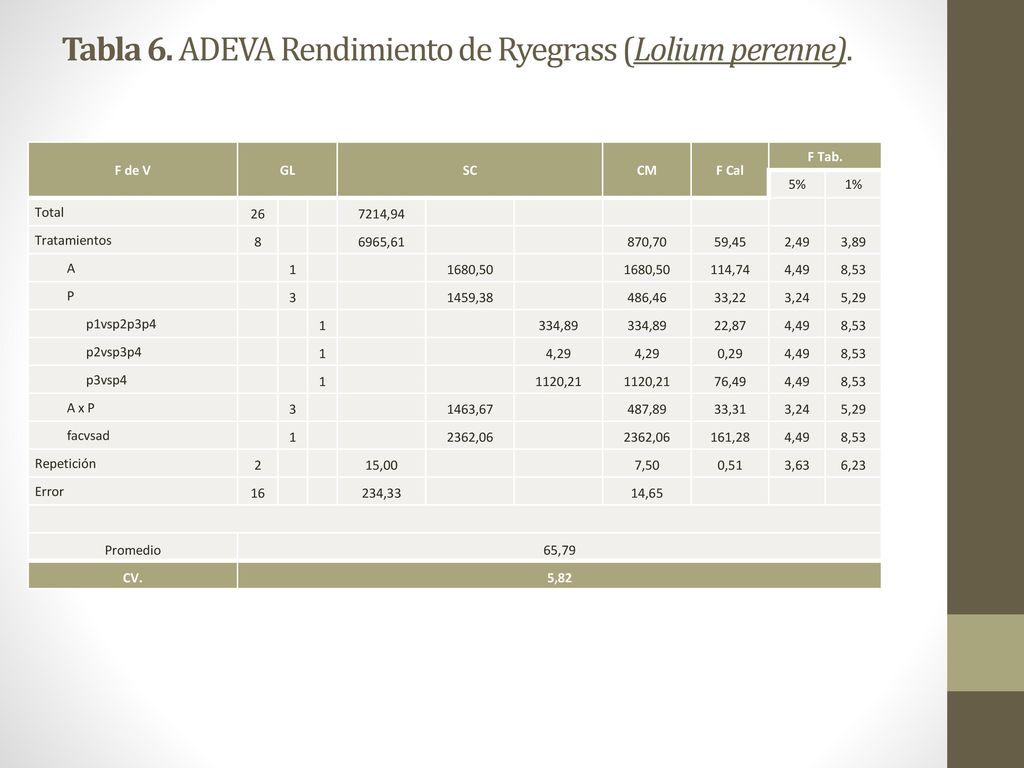Screen dimensions: 1024x768
Task: Click the GL value '16'
Action: click(x=257, y=493)
